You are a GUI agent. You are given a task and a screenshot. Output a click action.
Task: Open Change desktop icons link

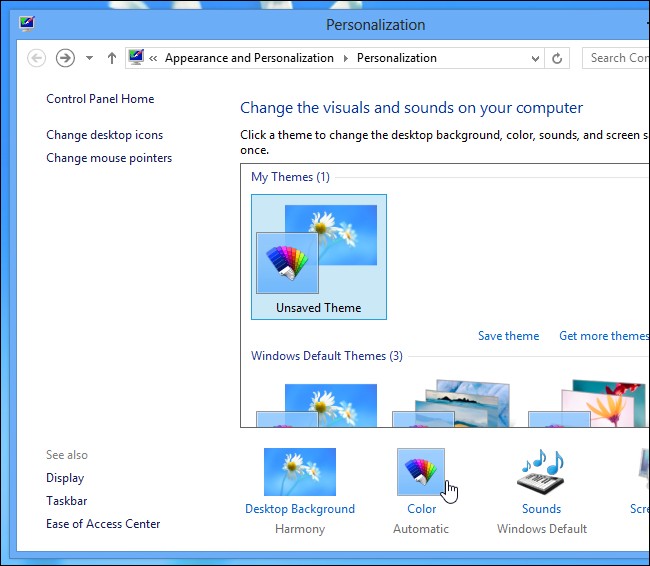(104, 135)
